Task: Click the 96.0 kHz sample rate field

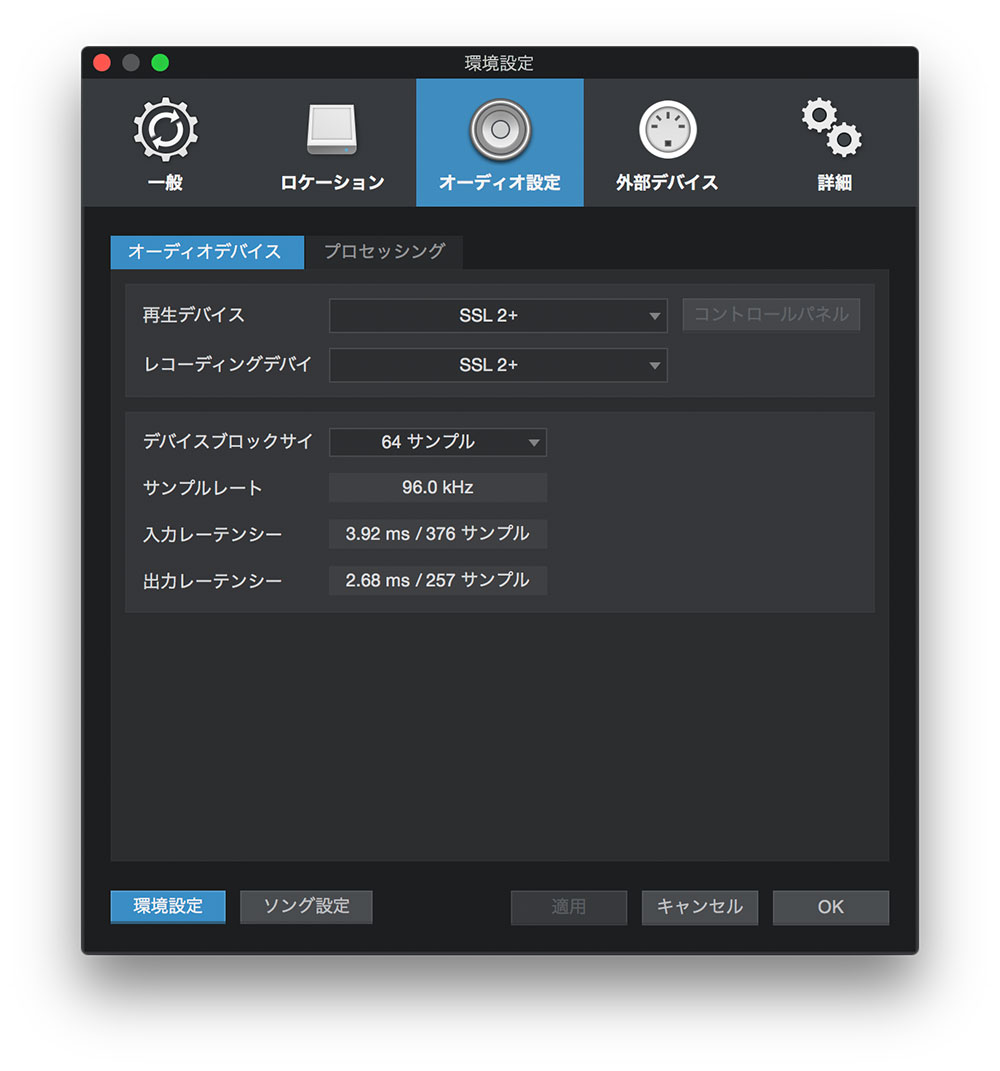Action: click(x=438, y=488)
